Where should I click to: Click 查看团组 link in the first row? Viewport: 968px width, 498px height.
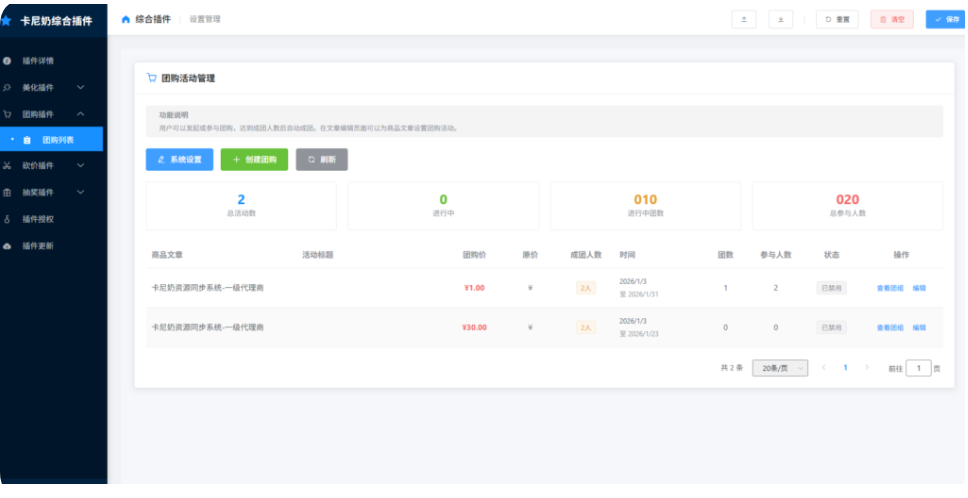point(889,288)
